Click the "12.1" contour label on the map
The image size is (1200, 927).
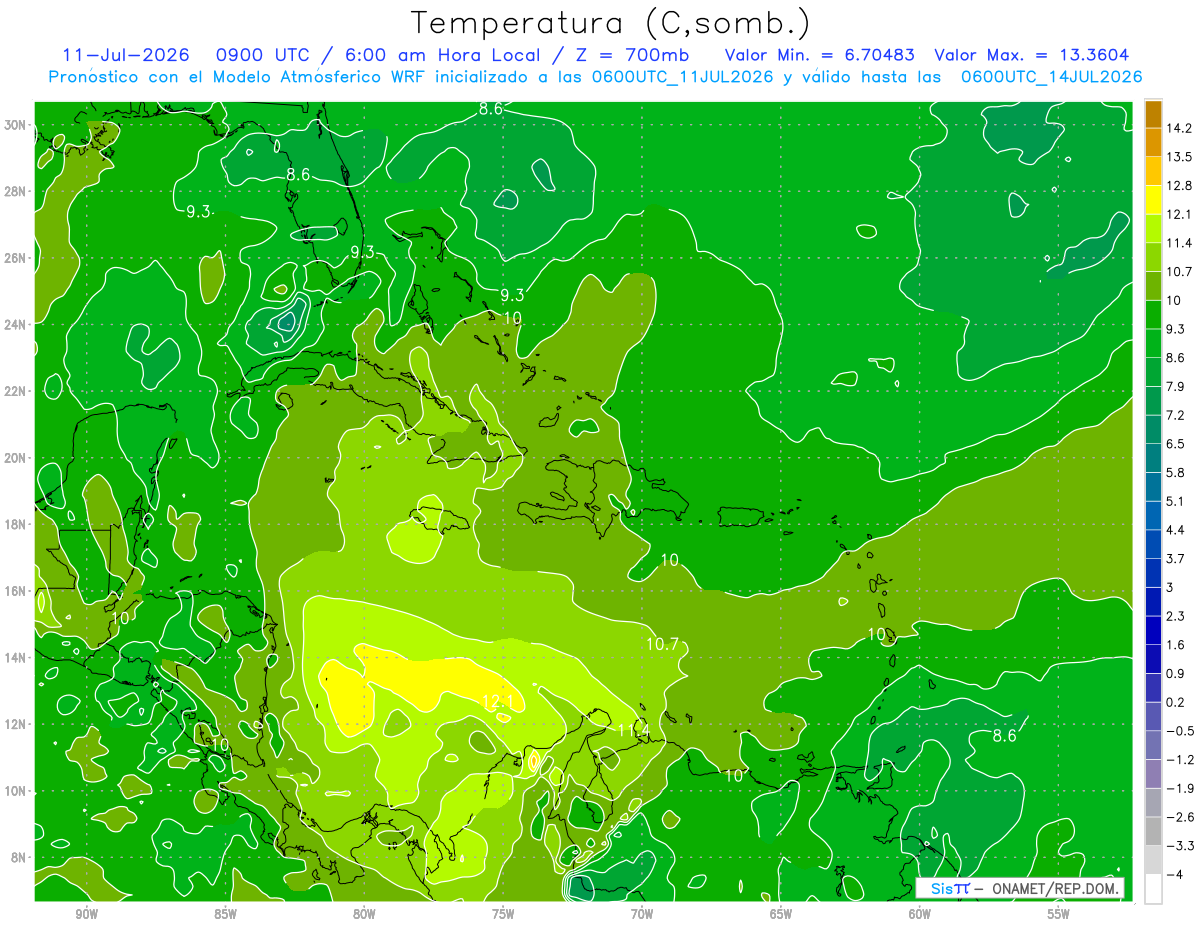tap(497, 703)
